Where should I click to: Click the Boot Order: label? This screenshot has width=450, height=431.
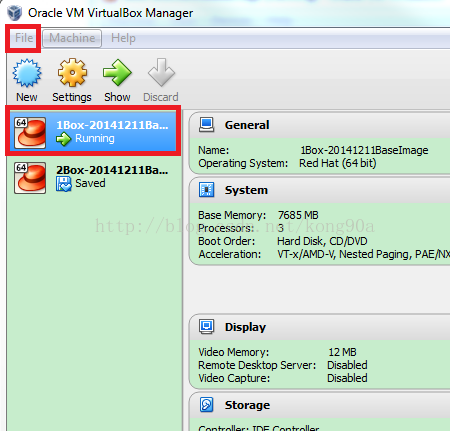click(227, 241)
